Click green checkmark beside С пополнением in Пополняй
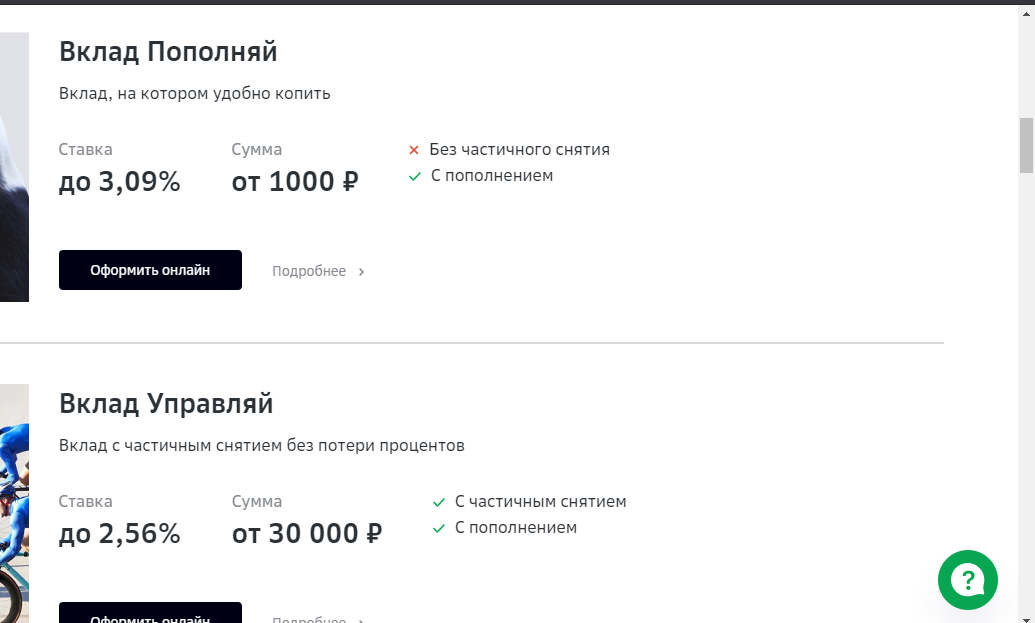The width and height of the screenshot is (1035, 623). 415,176
